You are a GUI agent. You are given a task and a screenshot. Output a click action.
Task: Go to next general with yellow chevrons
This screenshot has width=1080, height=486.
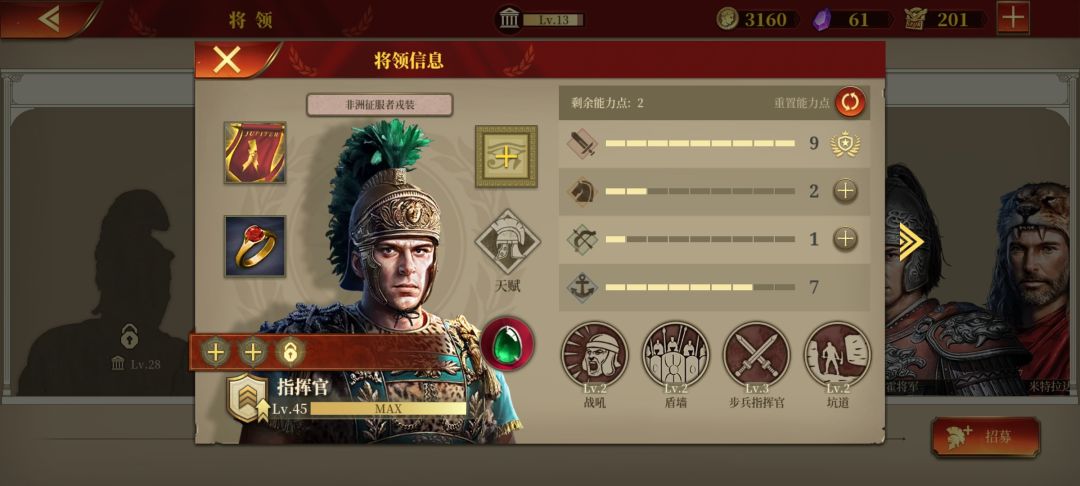pos(911,242)
